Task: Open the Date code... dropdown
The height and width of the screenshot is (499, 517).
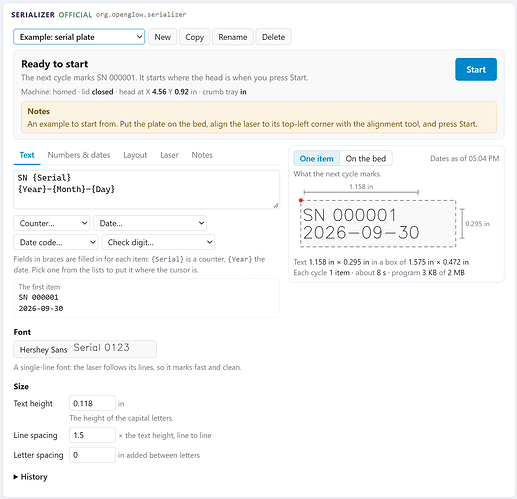Action: [x=56, y=242]
